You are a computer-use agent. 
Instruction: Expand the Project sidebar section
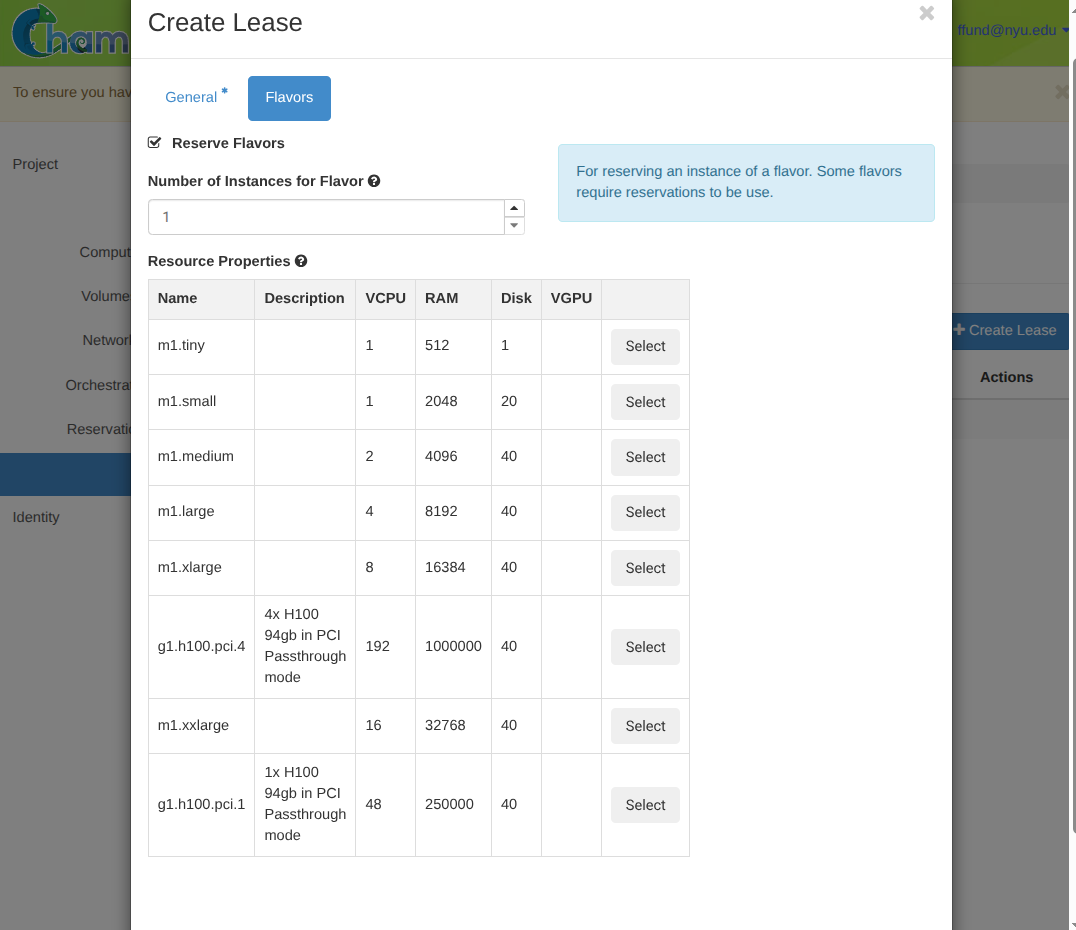pos(36,164)
